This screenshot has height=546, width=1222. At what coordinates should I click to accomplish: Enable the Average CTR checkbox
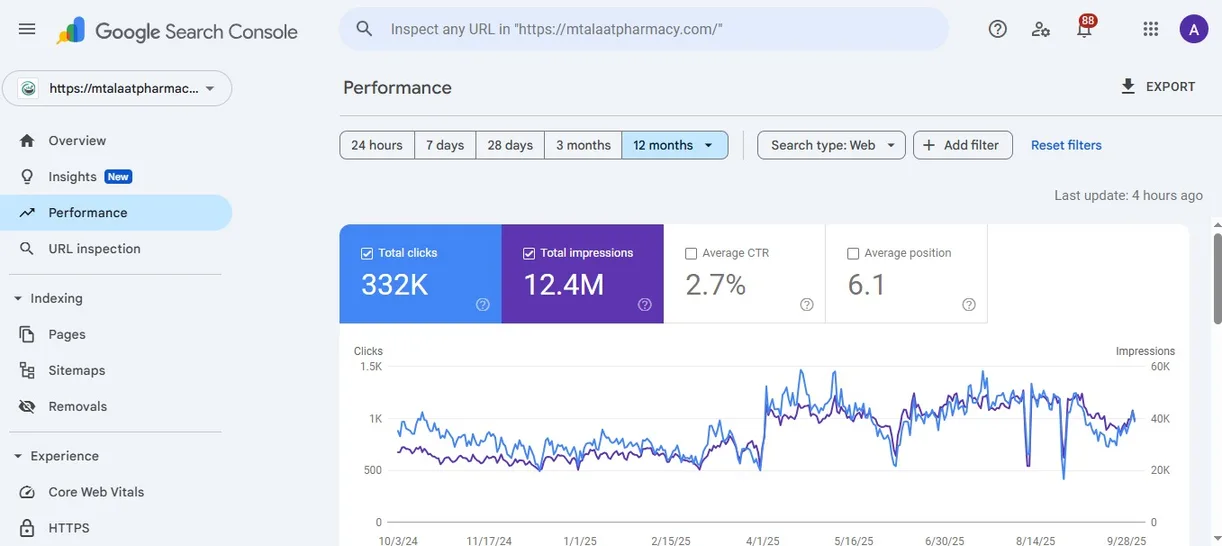(691, 254)
